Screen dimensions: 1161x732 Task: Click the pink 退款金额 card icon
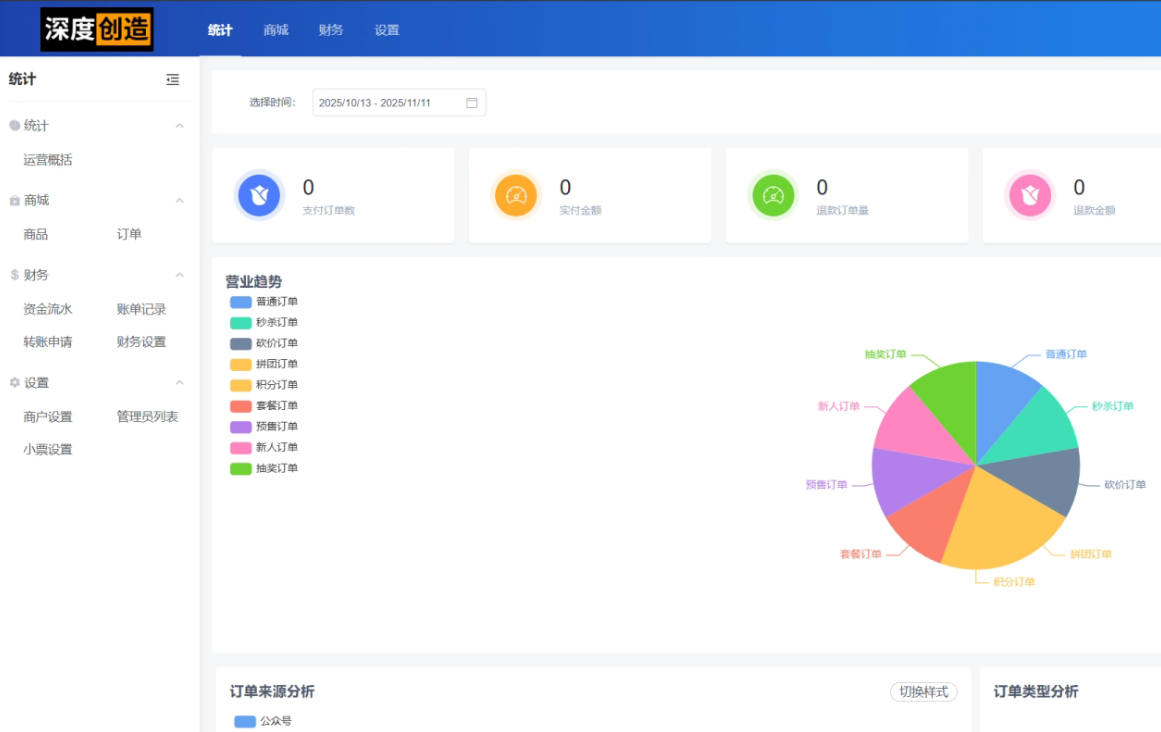tap(1030, 195)
